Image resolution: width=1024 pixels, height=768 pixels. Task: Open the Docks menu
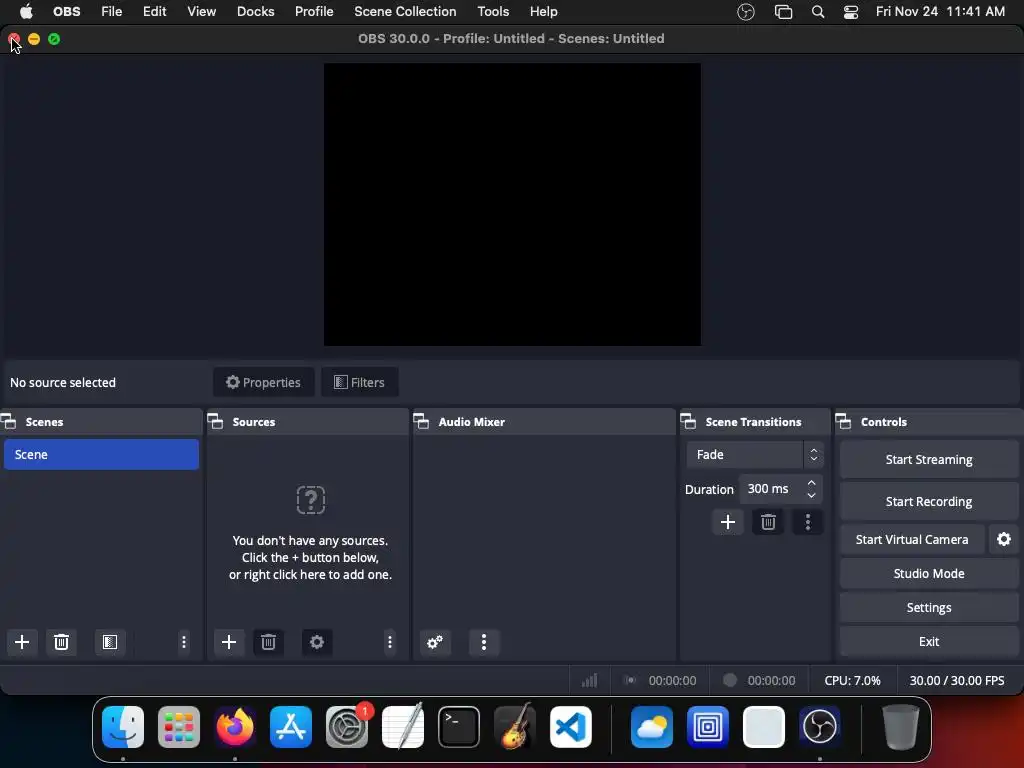coord(255,12)
